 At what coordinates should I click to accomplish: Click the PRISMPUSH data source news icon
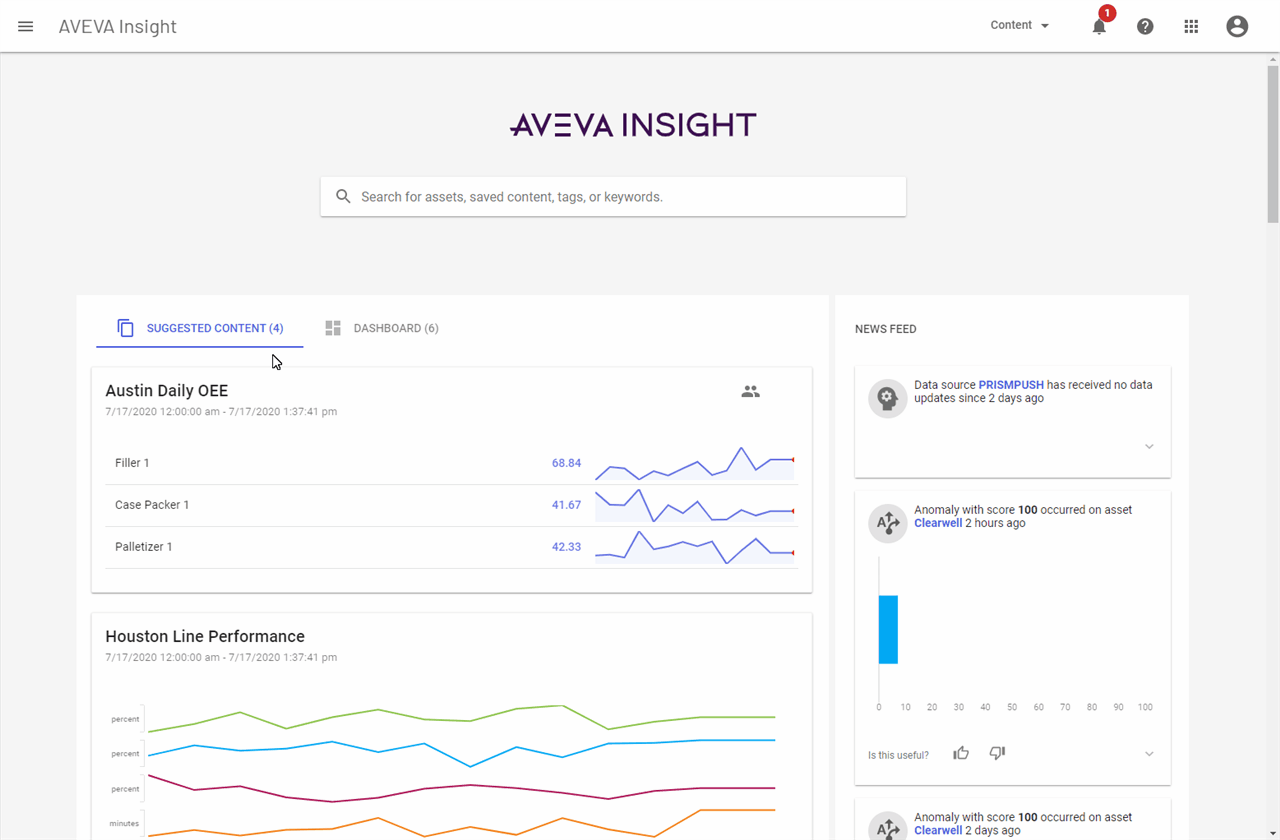[x=887, y=398]
